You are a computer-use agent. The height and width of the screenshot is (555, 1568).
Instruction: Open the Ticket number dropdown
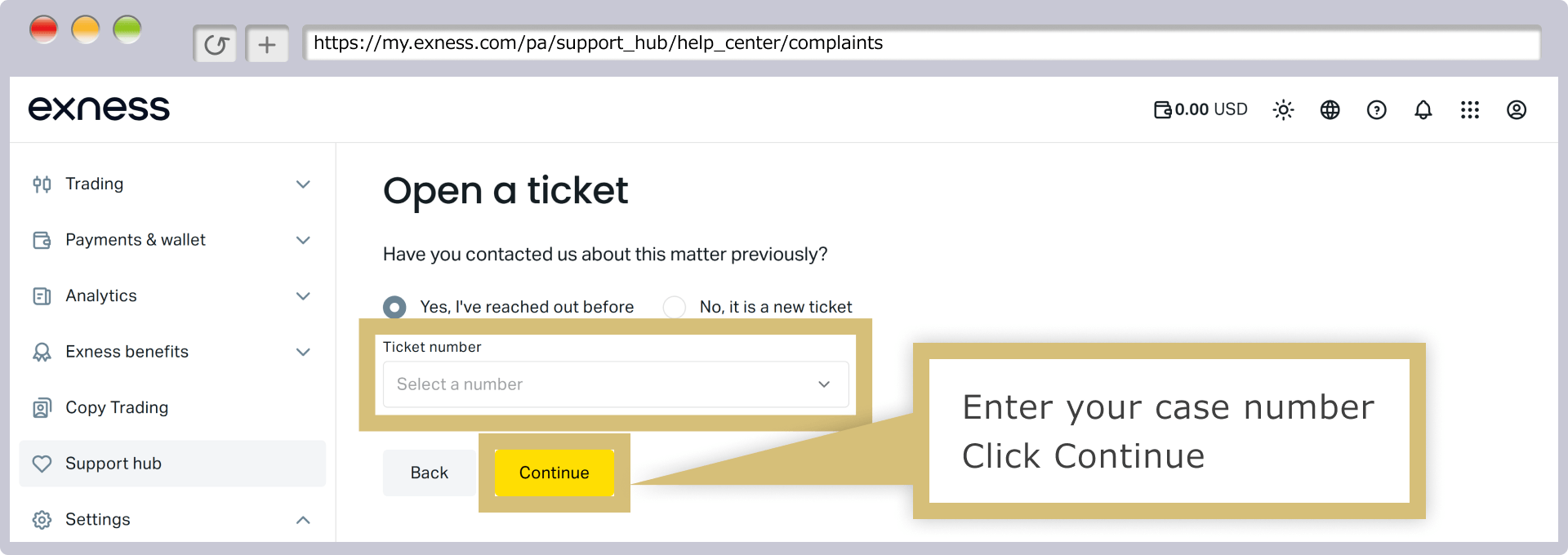[616, 384]
